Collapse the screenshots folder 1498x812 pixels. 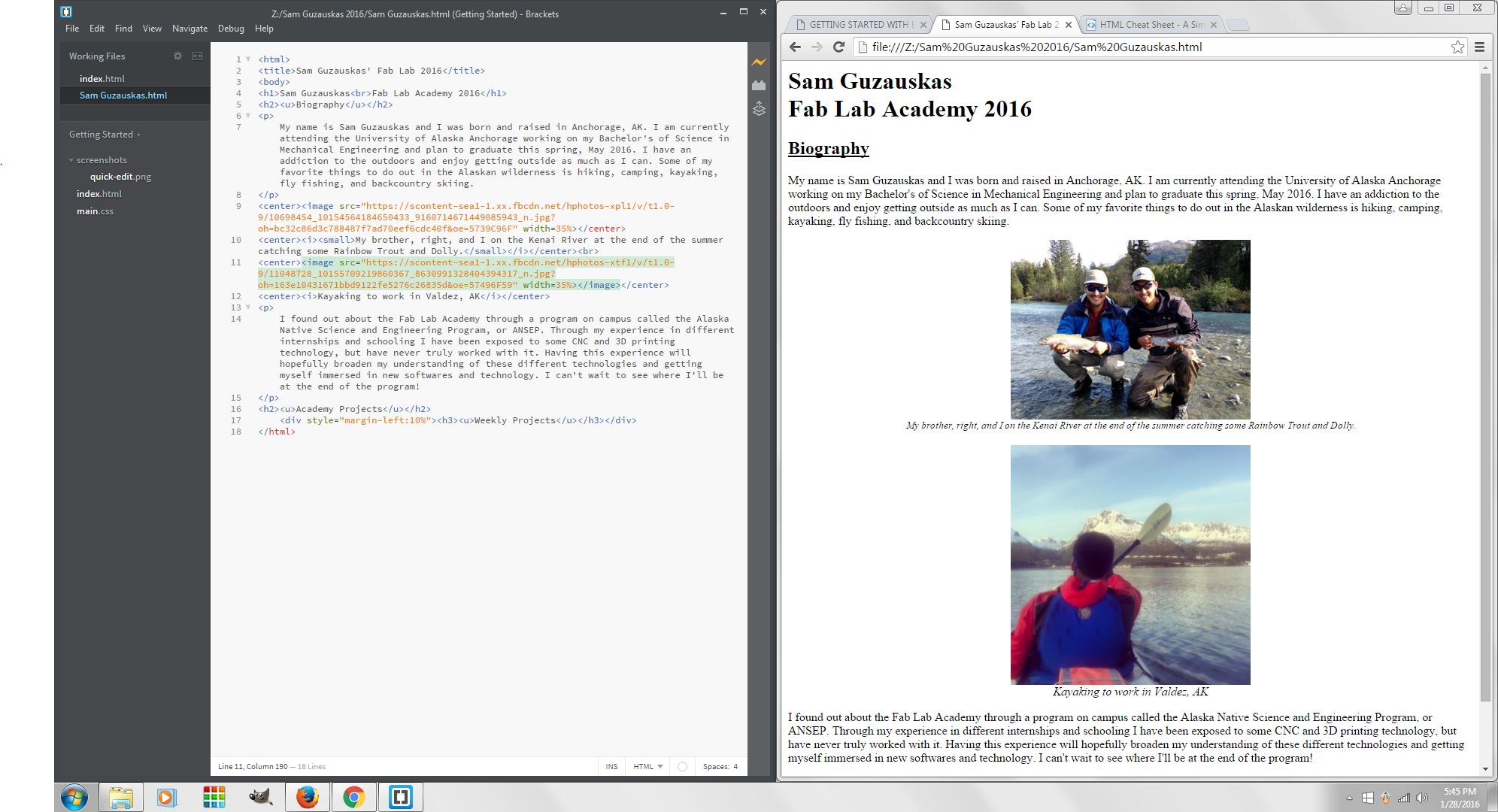click(71, 160)
